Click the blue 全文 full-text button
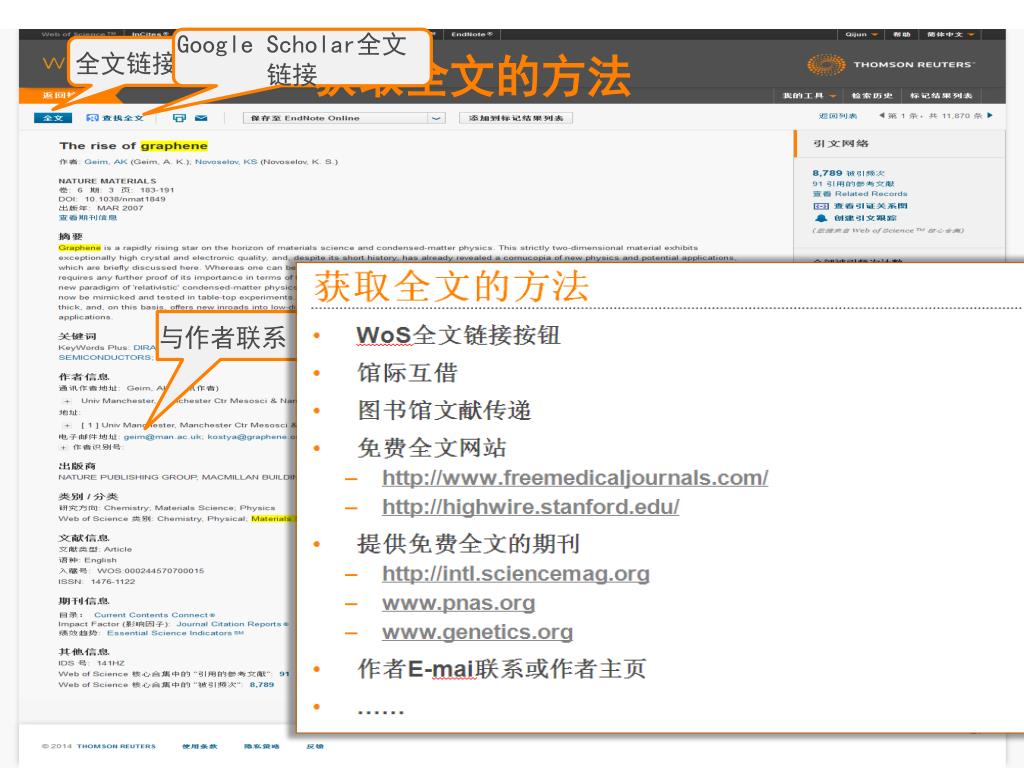 tap(52, 118)
